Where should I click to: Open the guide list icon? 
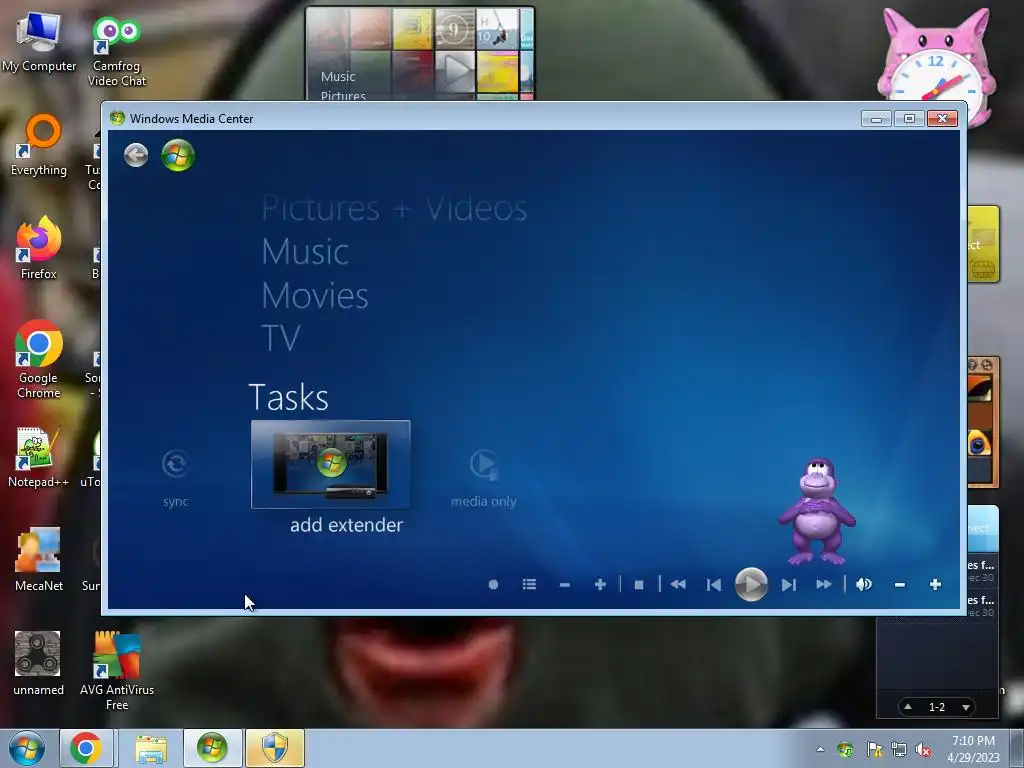coord(530,584)
